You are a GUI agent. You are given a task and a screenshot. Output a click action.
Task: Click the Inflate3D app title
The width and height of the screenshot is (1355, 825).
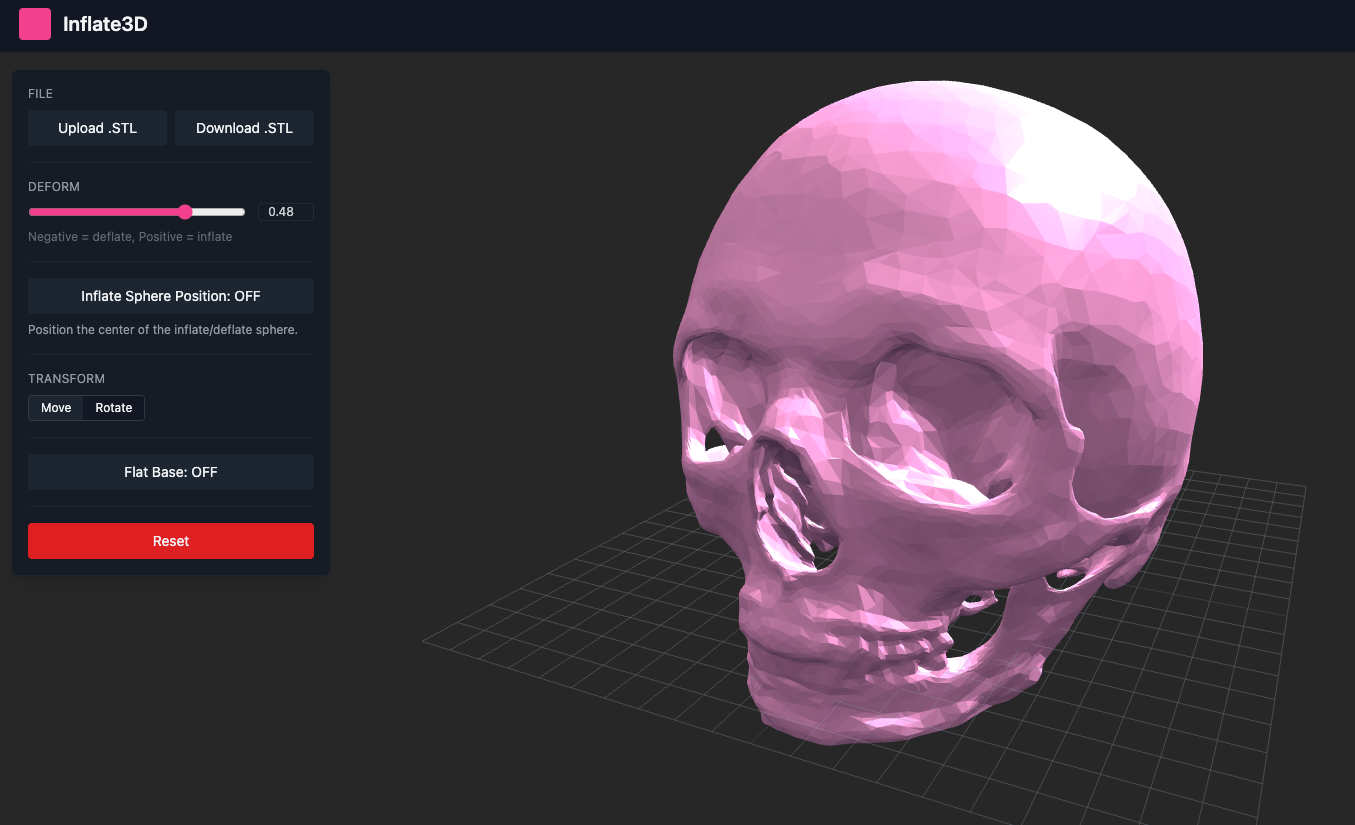(105, 24)
